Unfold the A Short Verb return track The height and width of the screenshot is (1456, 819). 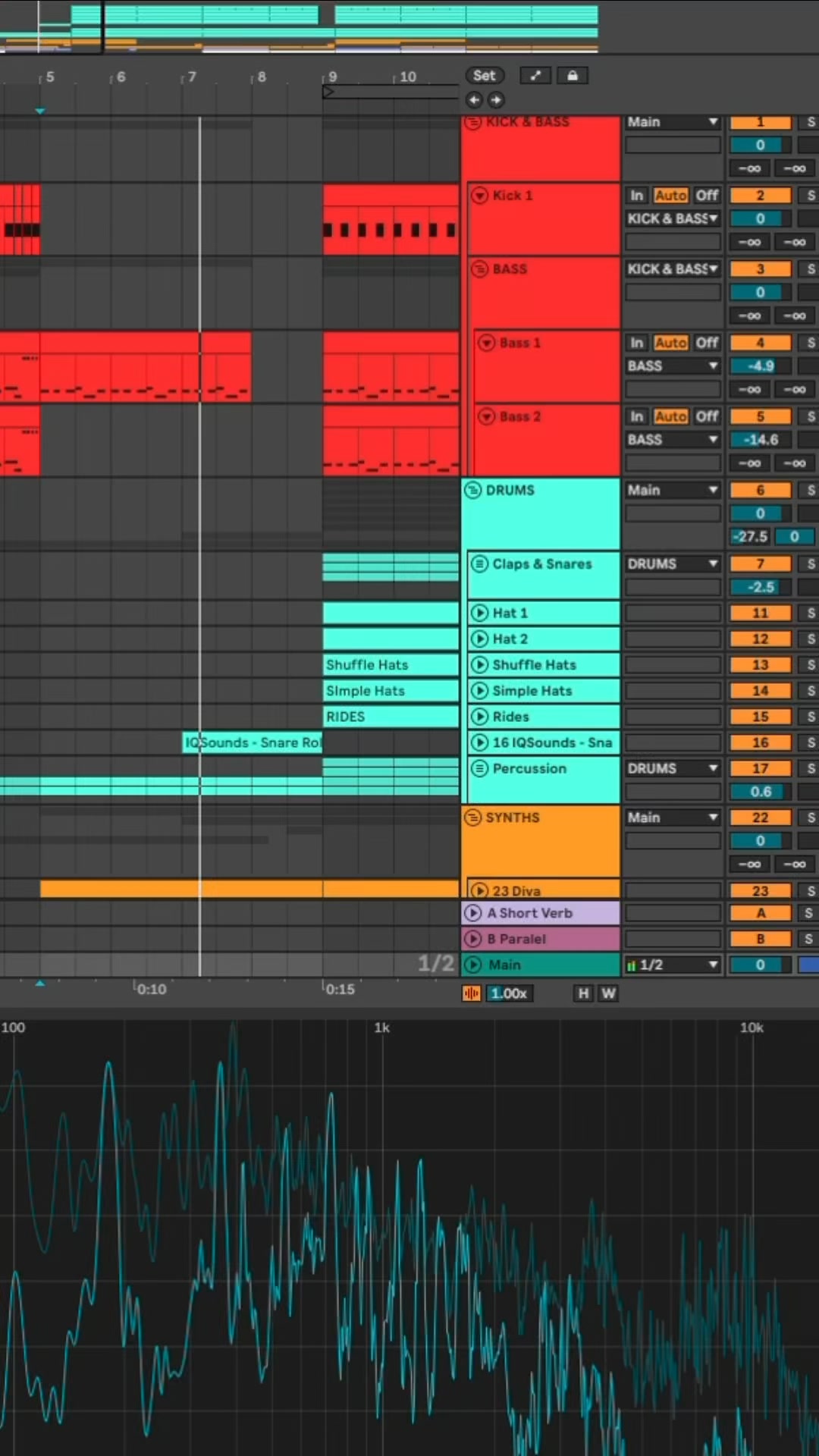point(473,913)
